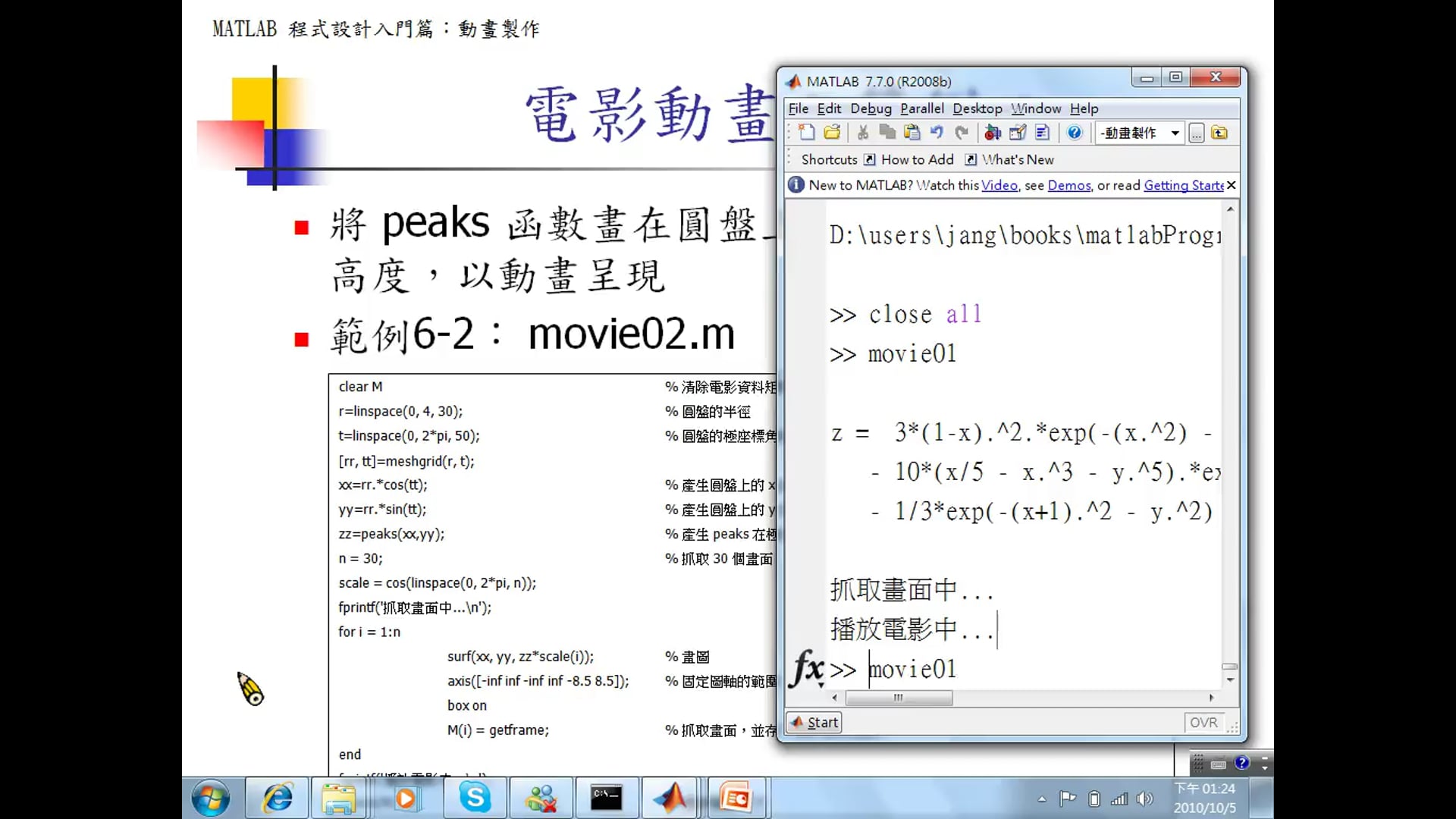Click the Demos link in the notification bar
The height and width of the screenshot is (819, 1456).
[1069, 185]
